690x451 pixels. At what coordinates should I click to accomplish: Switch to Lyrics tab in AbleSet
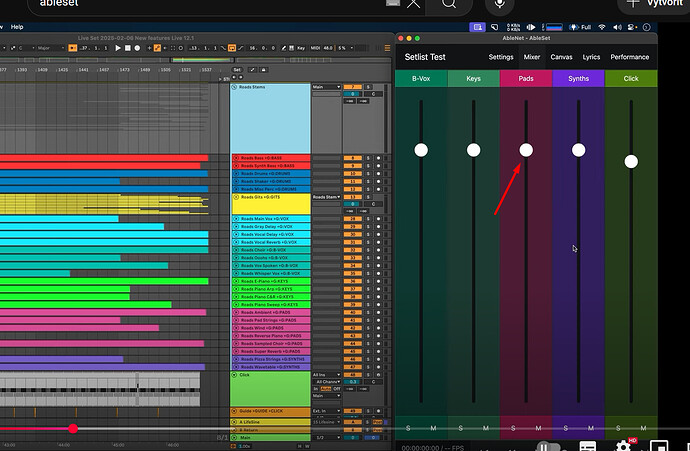pyautogui.click(x=591, y=57)
